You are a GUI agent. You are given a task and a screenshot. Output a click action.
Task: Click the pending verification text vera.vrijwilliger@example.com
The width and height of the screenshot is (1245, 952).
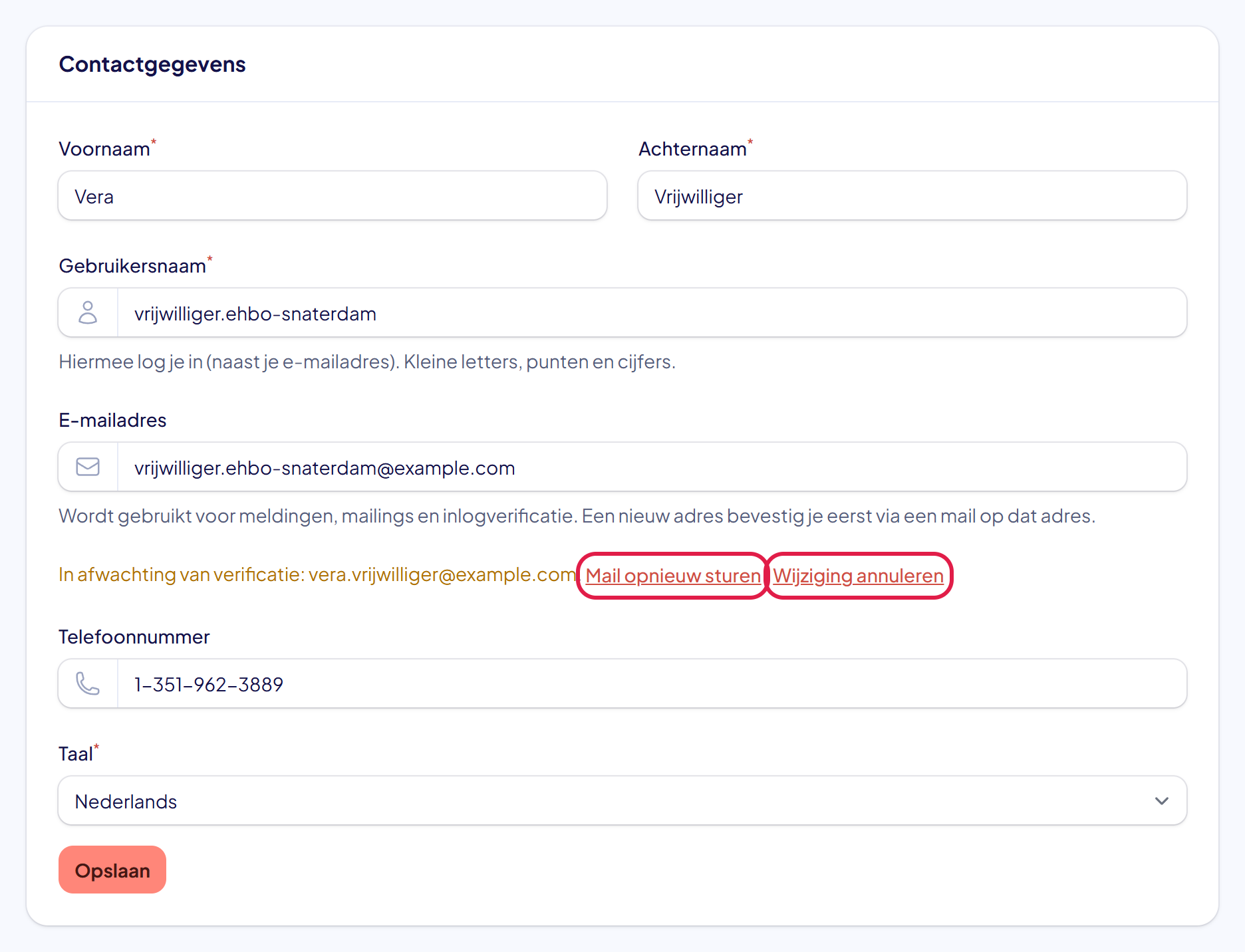click(442, 574)
